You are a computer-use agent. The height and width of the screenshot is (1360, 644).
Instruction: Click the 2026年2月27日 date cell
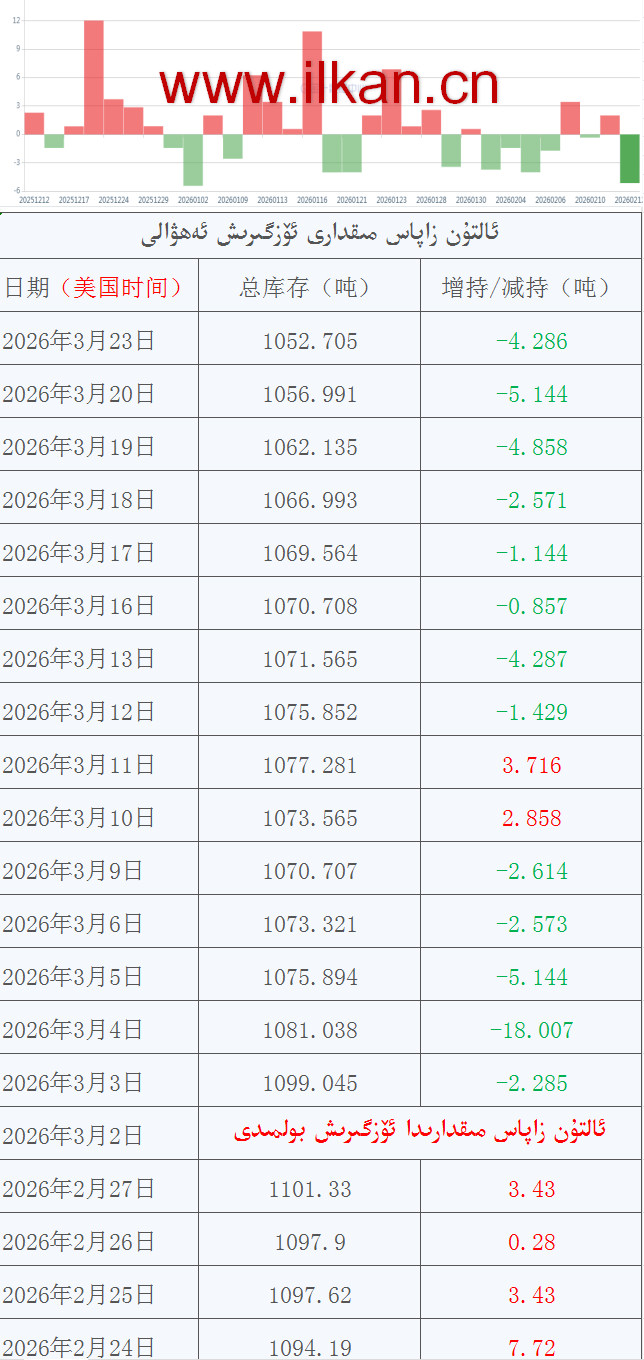(80, 1189)
